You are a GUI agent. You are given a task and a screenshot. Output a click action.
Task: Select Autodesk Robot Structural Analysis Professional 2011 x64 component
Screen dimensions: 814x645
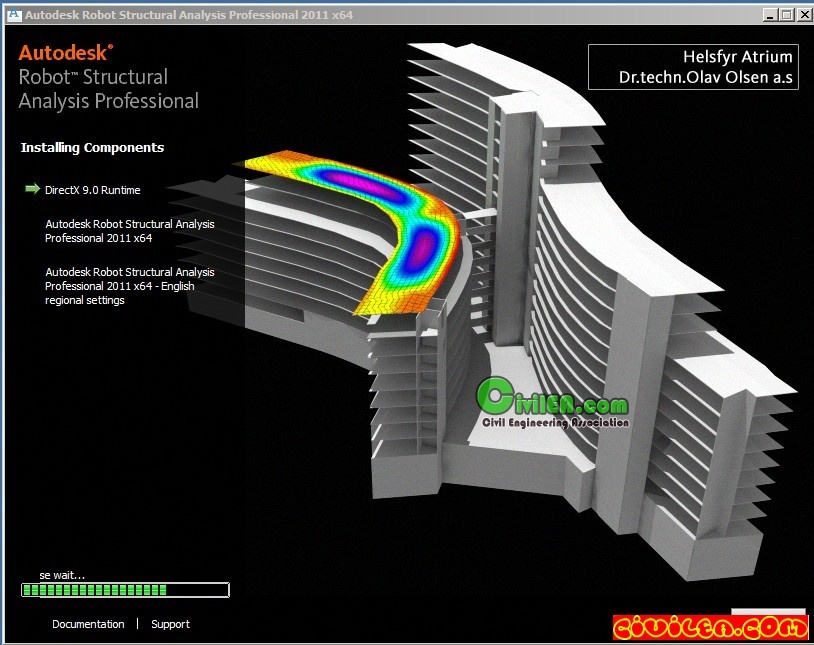(x=129, y=231)
